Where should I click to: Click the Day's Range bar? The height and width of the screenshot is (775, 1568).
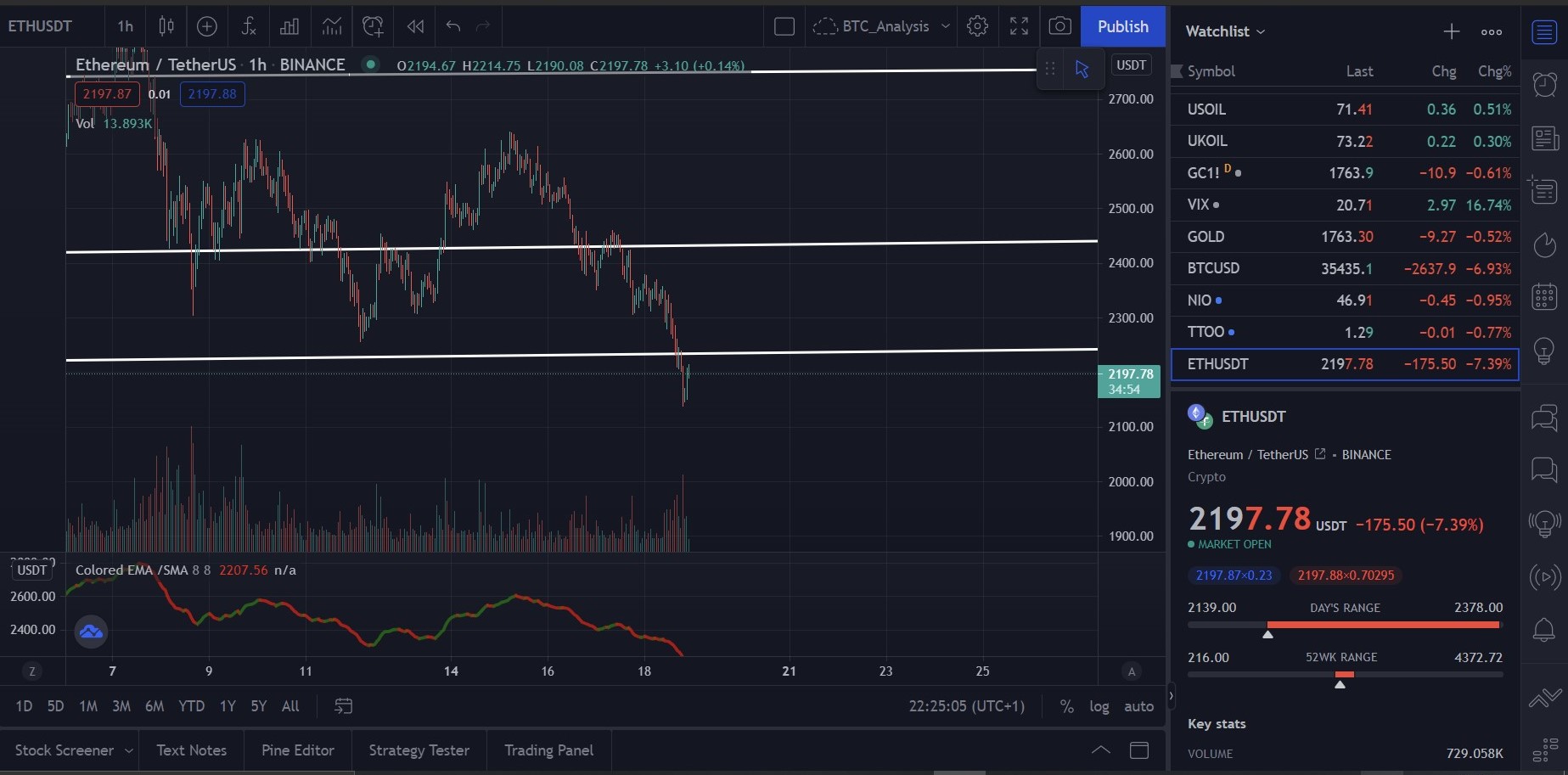pyautogui.click(x=1346, y=626)
